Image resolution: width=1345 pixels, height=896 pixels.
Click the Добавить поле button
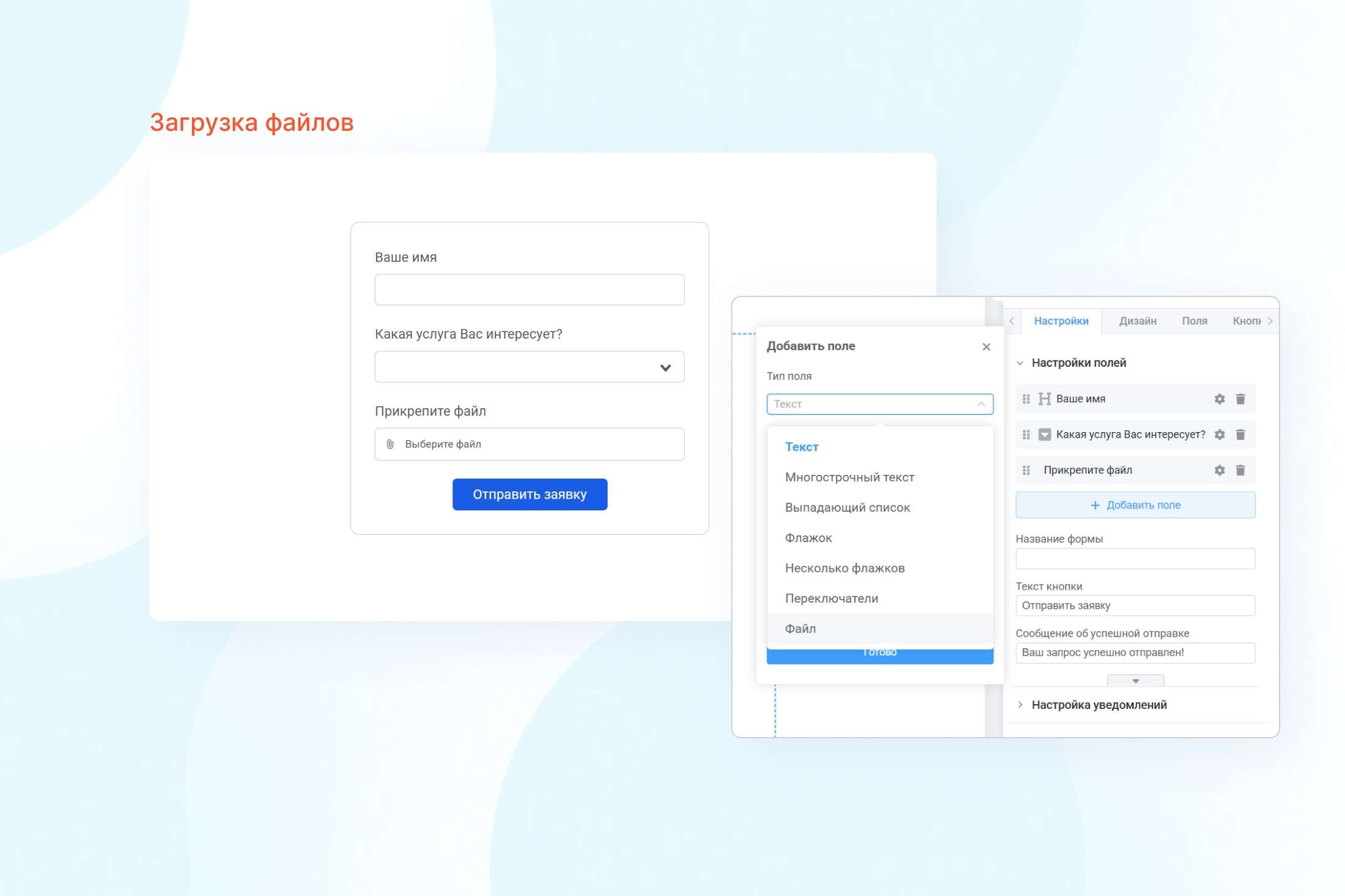point(1135,505)
